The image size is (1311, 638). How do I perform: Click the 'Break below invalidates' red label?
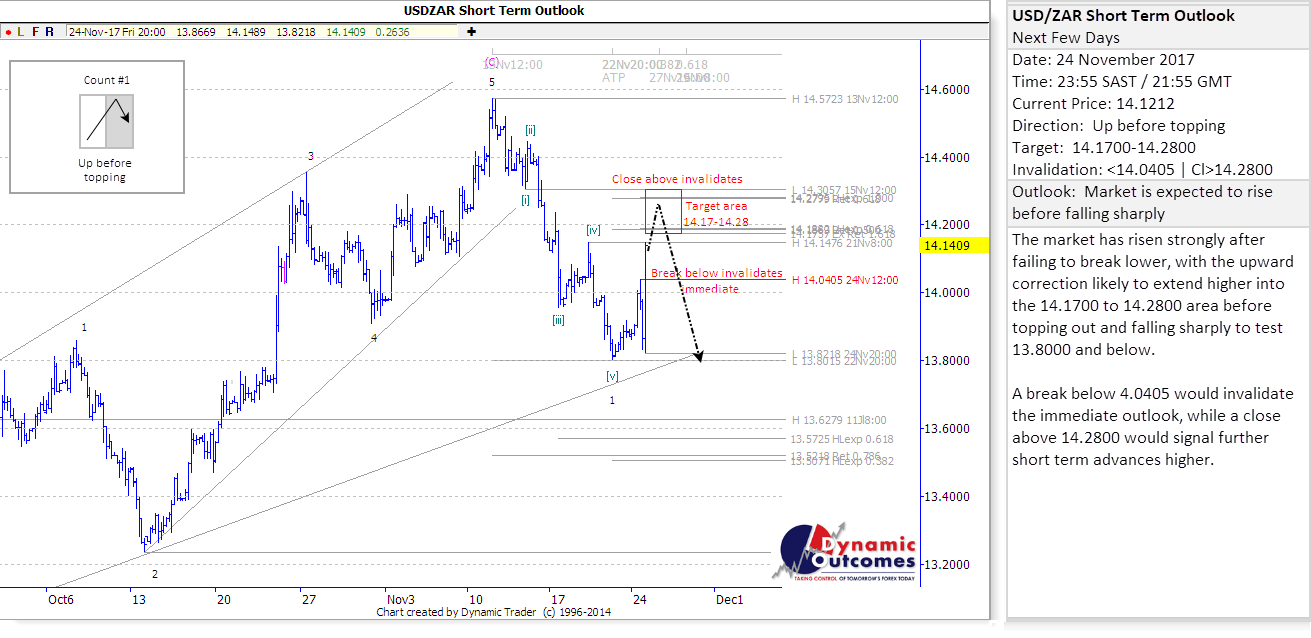coord(717,273)
